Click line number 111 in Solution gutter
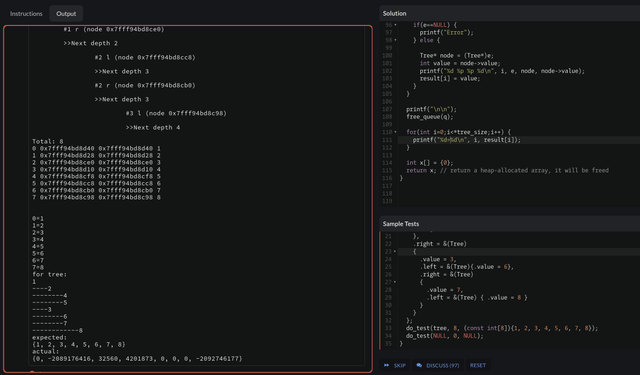Screen dimensions: 640x375 click(387, 140)
